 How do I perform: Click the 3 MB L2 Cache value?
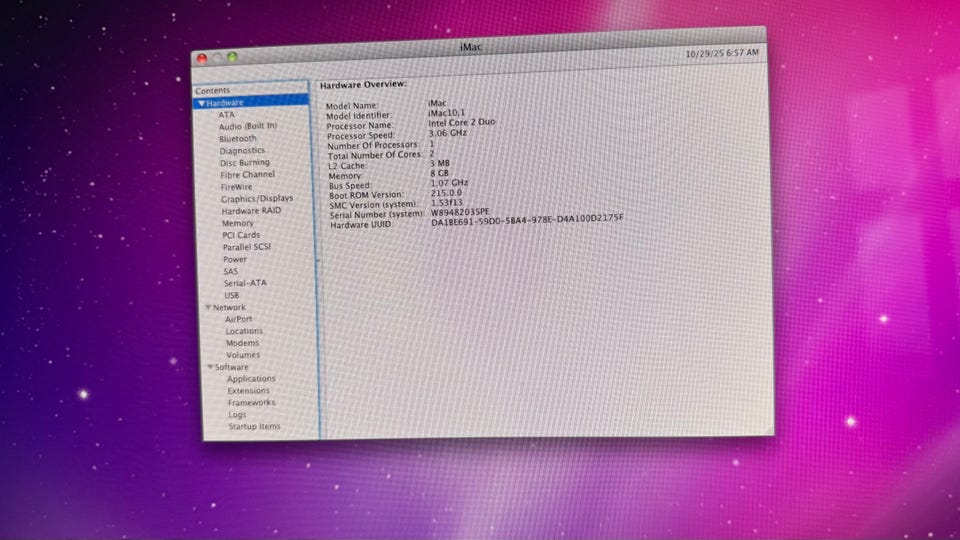pos(440,163)
